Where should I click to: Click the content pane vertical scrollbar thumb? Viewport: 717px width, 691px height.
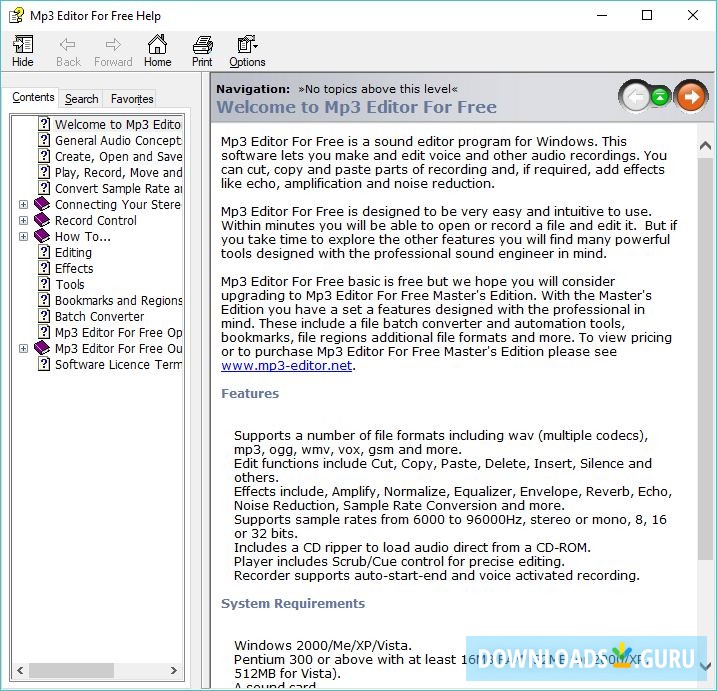[705, 359]
